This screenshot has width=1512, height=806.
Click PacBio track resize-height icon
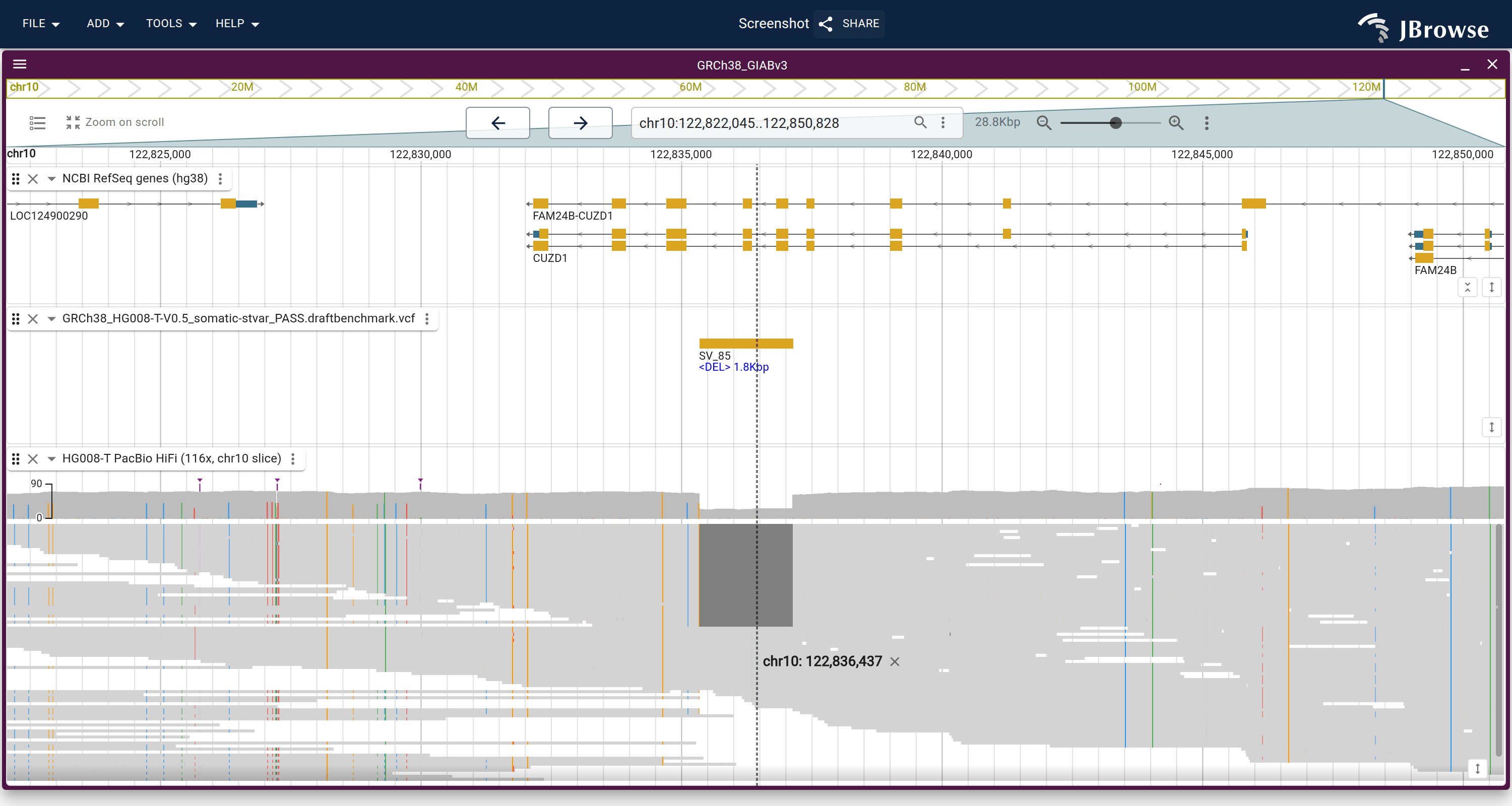click(x=1477, y=768)
